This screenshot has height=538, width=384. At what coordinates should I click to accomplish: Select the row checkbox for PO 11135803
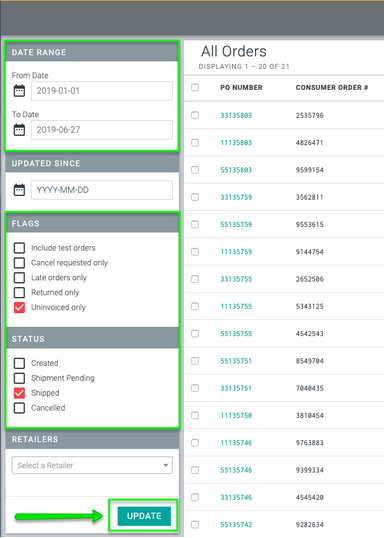pyautogui.click(x=195, y=142)
